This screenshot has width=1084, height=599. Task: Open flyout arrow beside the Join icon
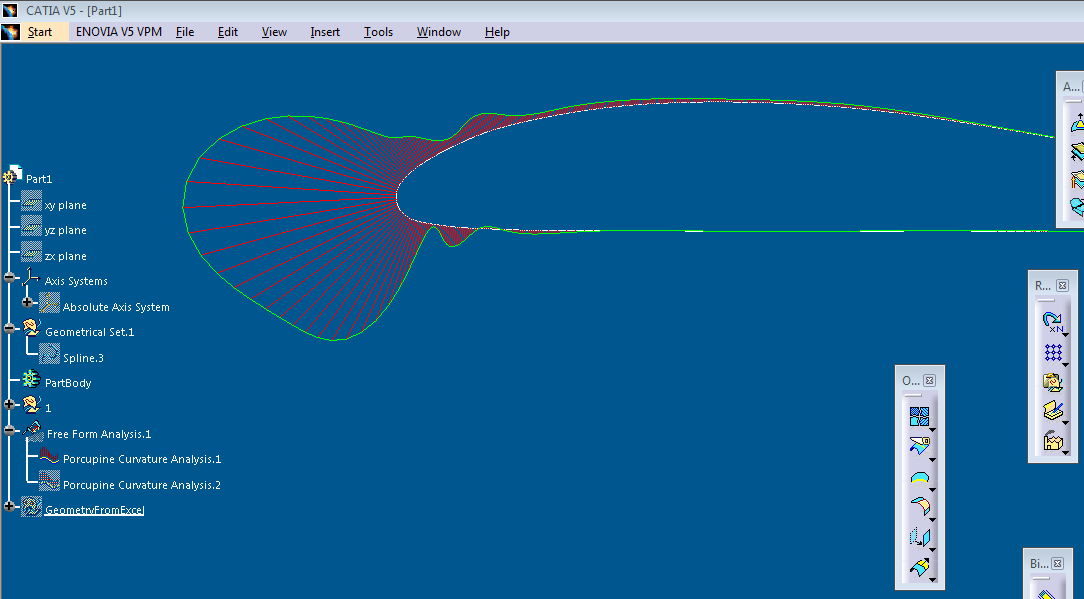coord(932,428)
